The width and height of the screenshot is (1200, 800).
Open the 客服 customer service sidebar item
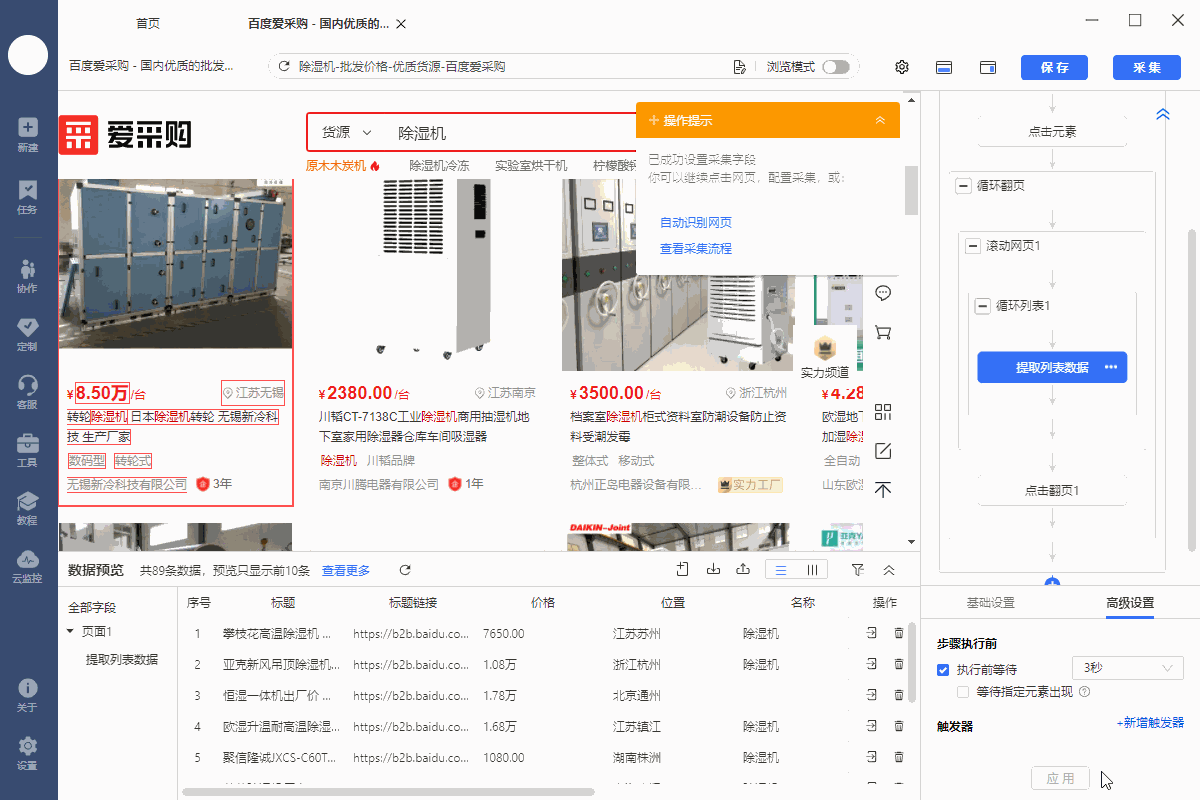click(x=28, y=392)
